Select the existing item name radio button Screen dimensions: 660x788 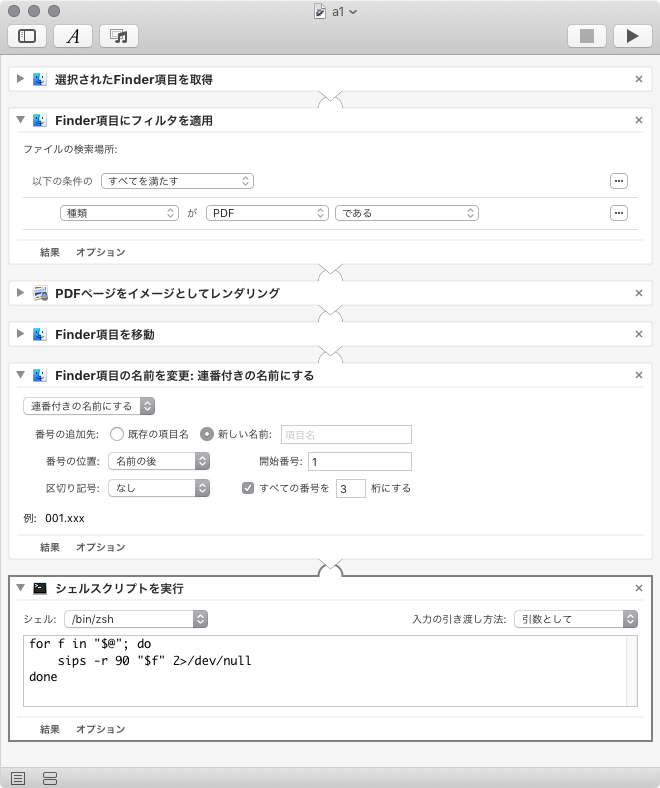[117, 434]
